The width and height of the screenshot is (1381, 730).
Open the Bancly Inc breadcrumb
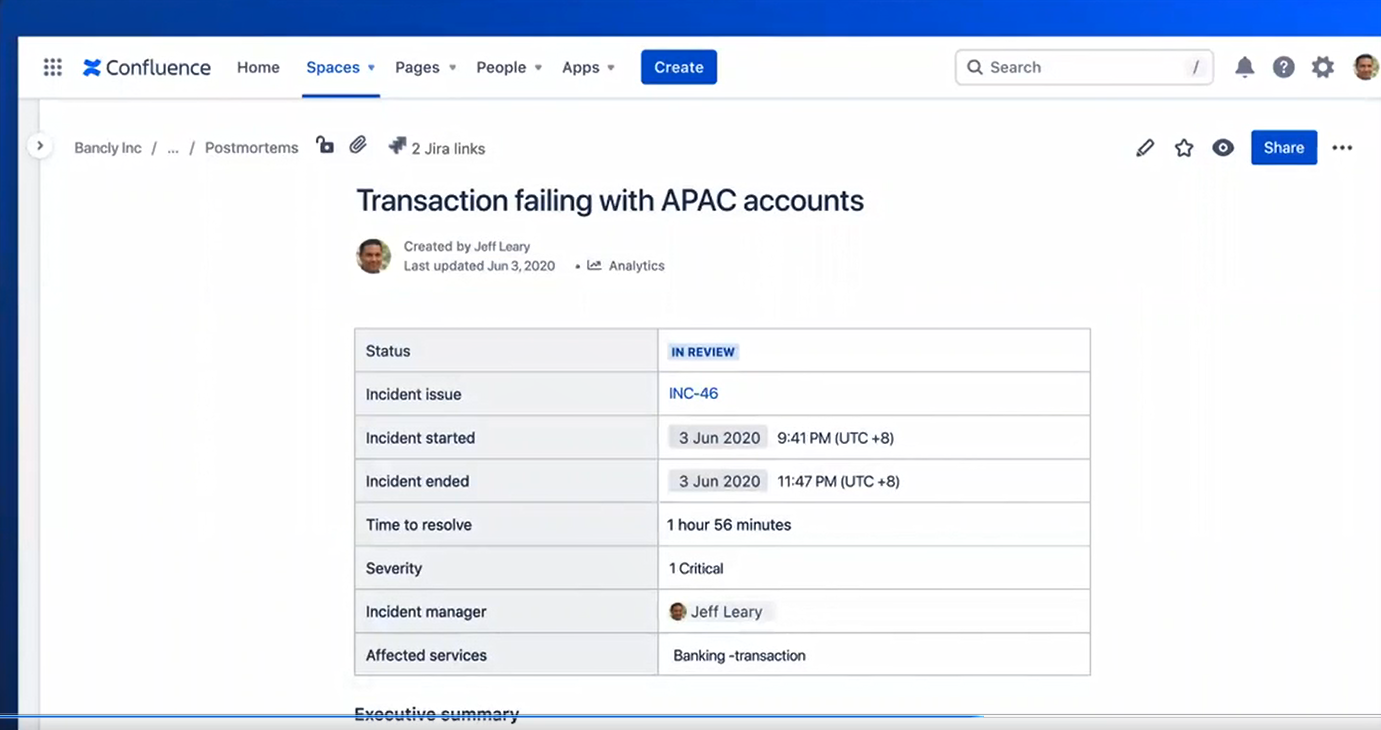pos(108,148)
